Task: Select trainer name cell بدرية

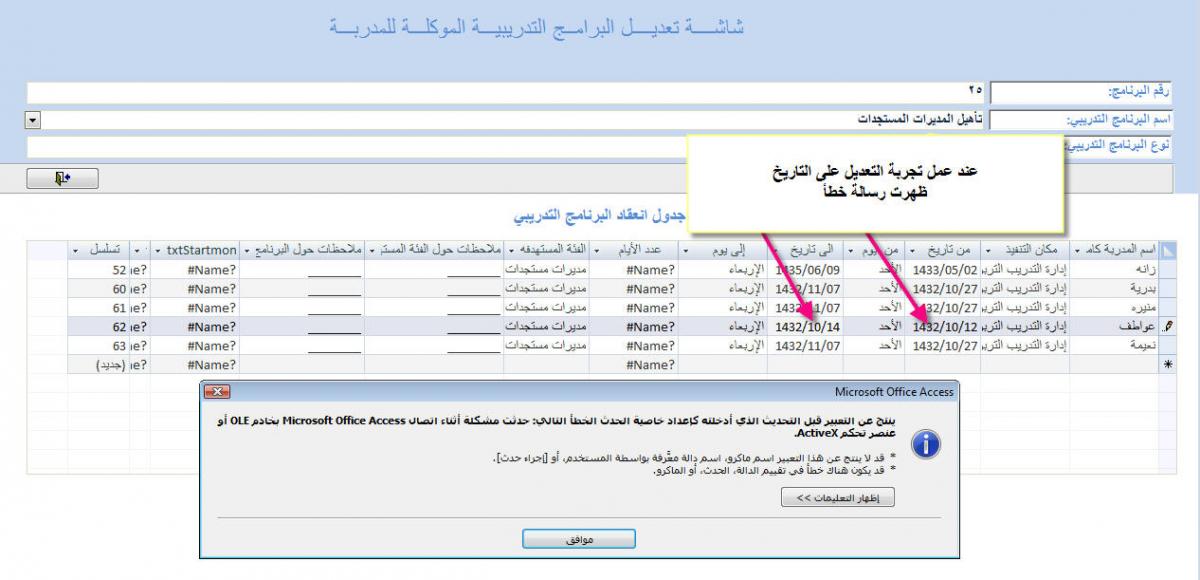Action: (1114, 288)
